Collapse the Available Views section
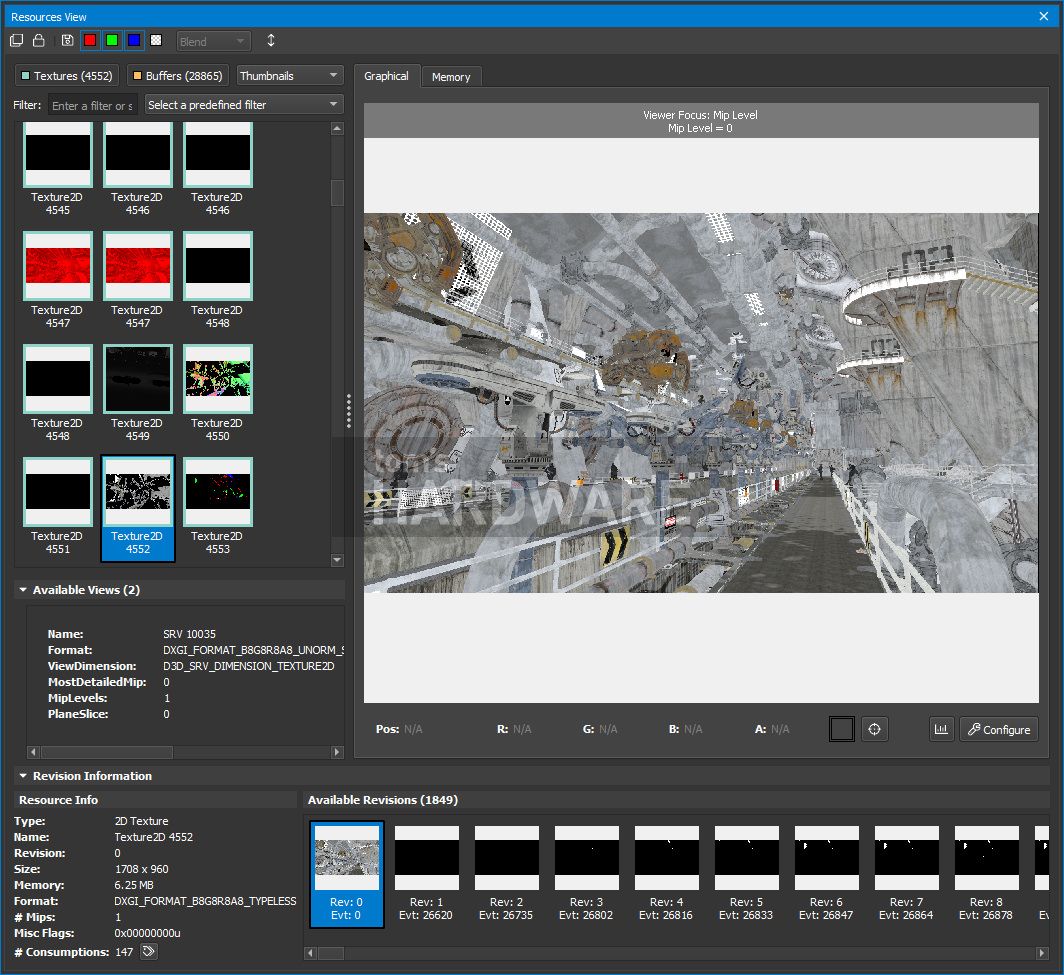Viewport: 1064px width, 975px height. coord(22,590)
